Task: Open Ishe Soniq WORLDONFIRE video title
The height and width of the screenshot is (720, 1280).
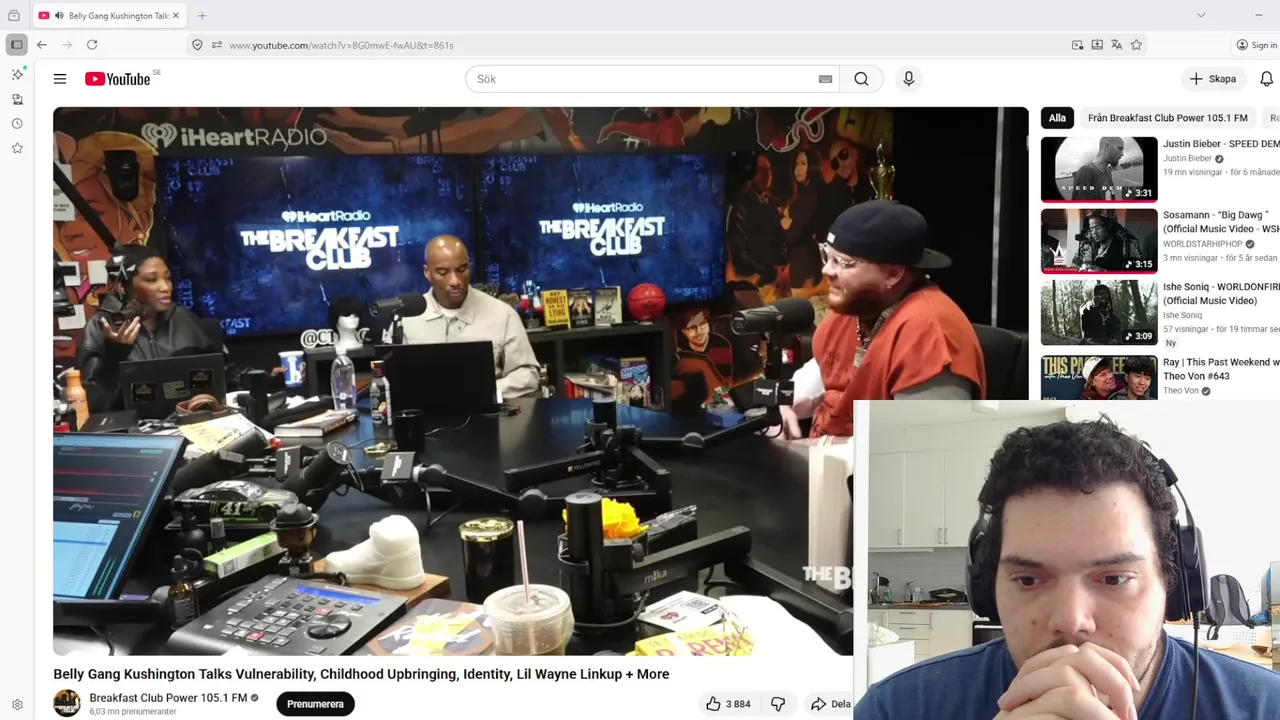Action: [1221, 294]
